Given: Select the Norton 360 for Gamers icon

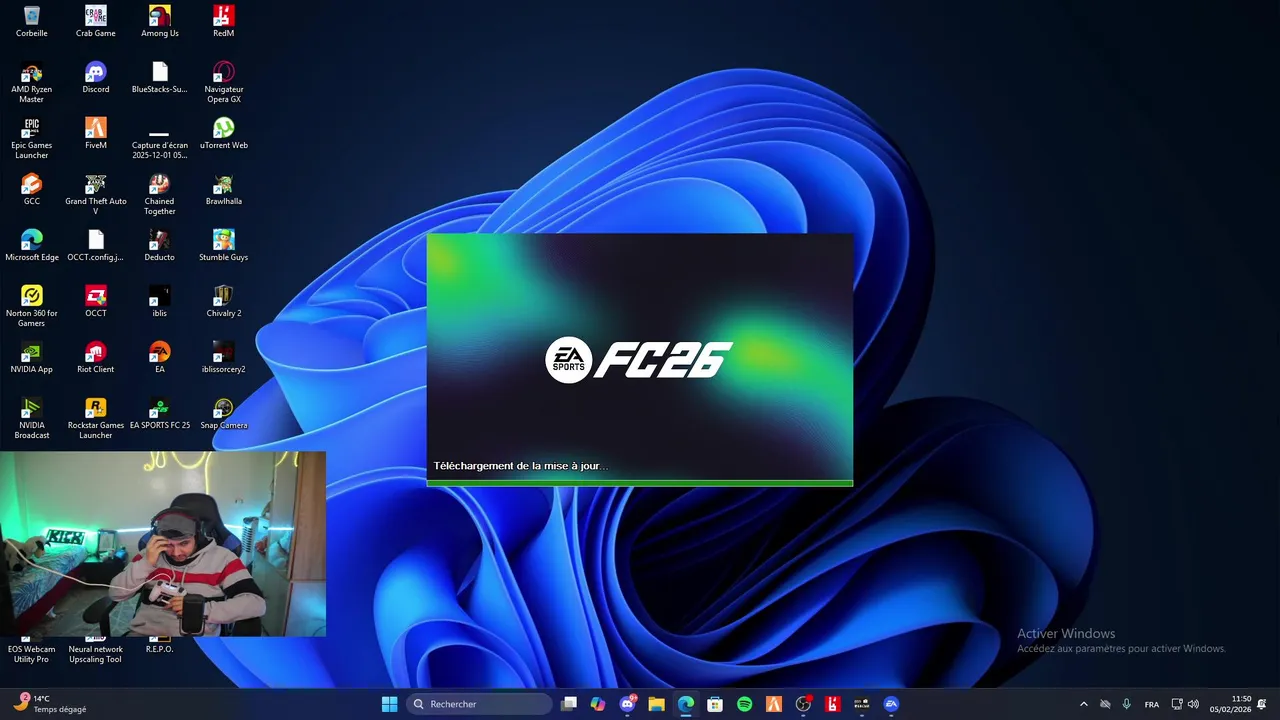Looking at the screenshot, I should pyautogui.click(x=31, y=307).
